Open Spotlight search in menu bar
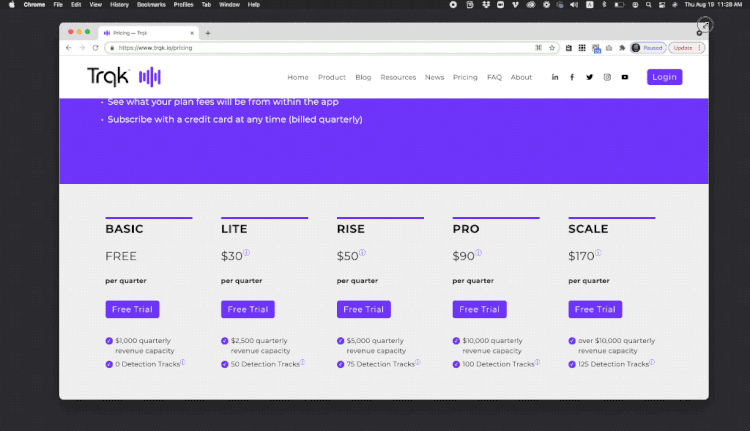The image size is (750, 431). [x=649, y=5]
